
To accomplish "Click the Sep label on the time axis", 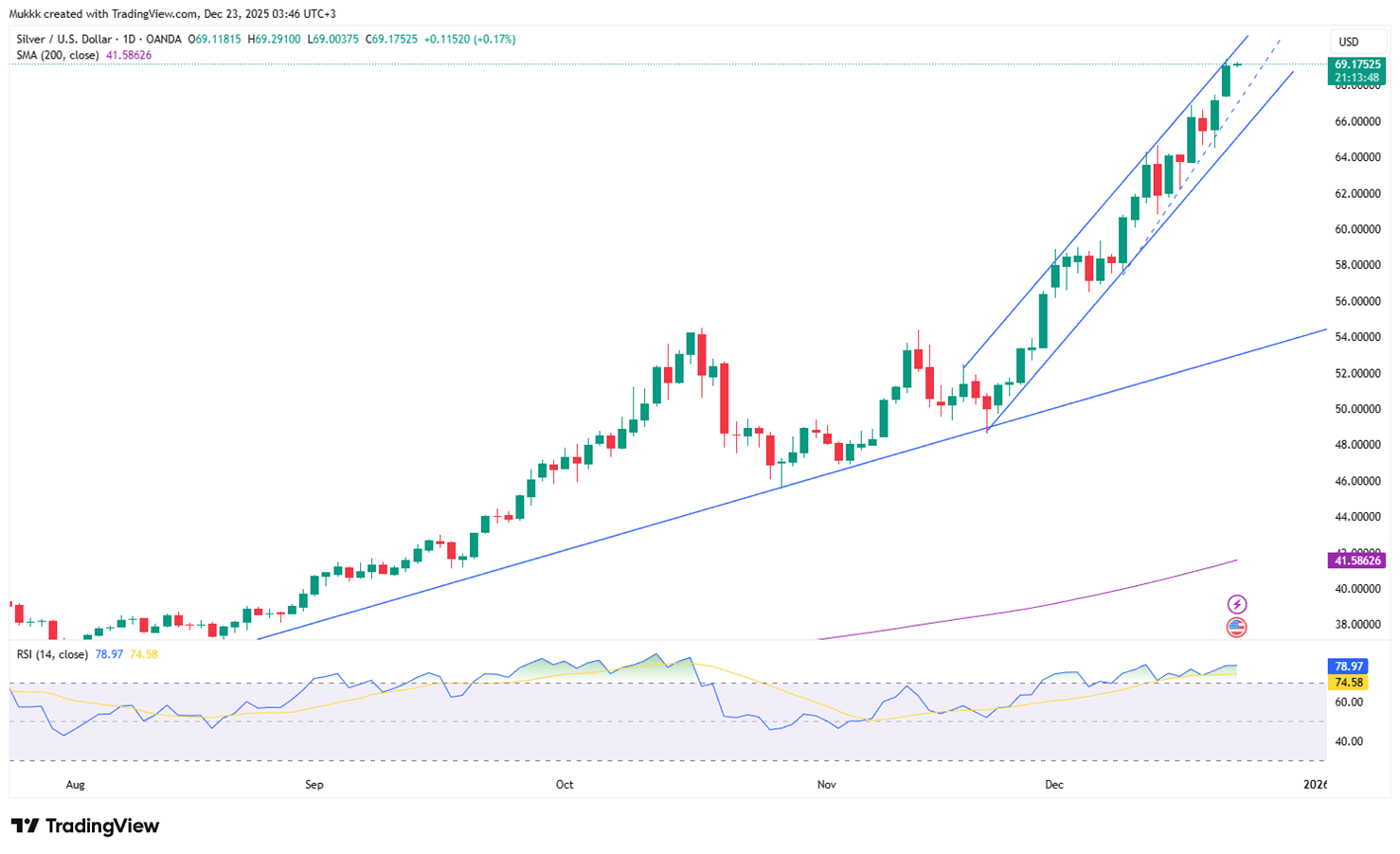I will click(x=314, y=785).
